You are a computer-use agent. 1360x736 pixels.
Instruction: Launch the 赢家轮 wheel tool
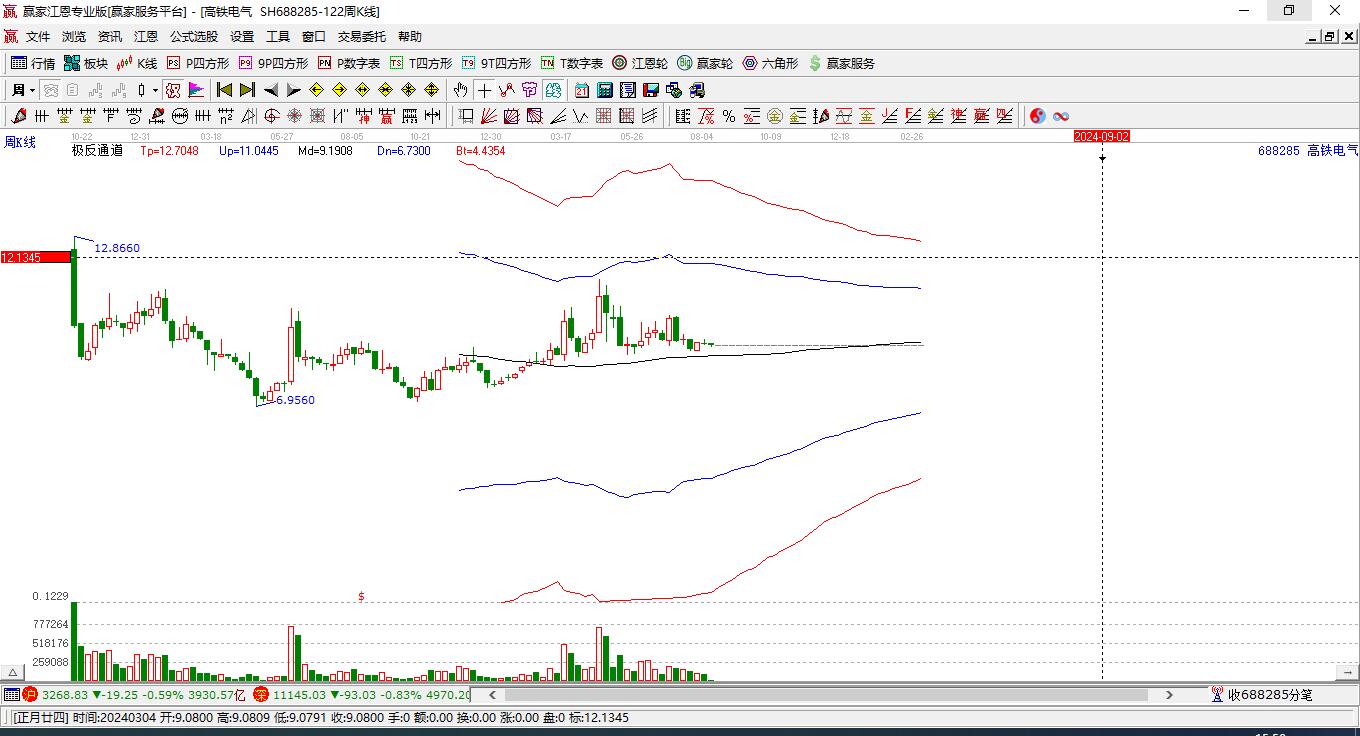click(x=705, y=63)
